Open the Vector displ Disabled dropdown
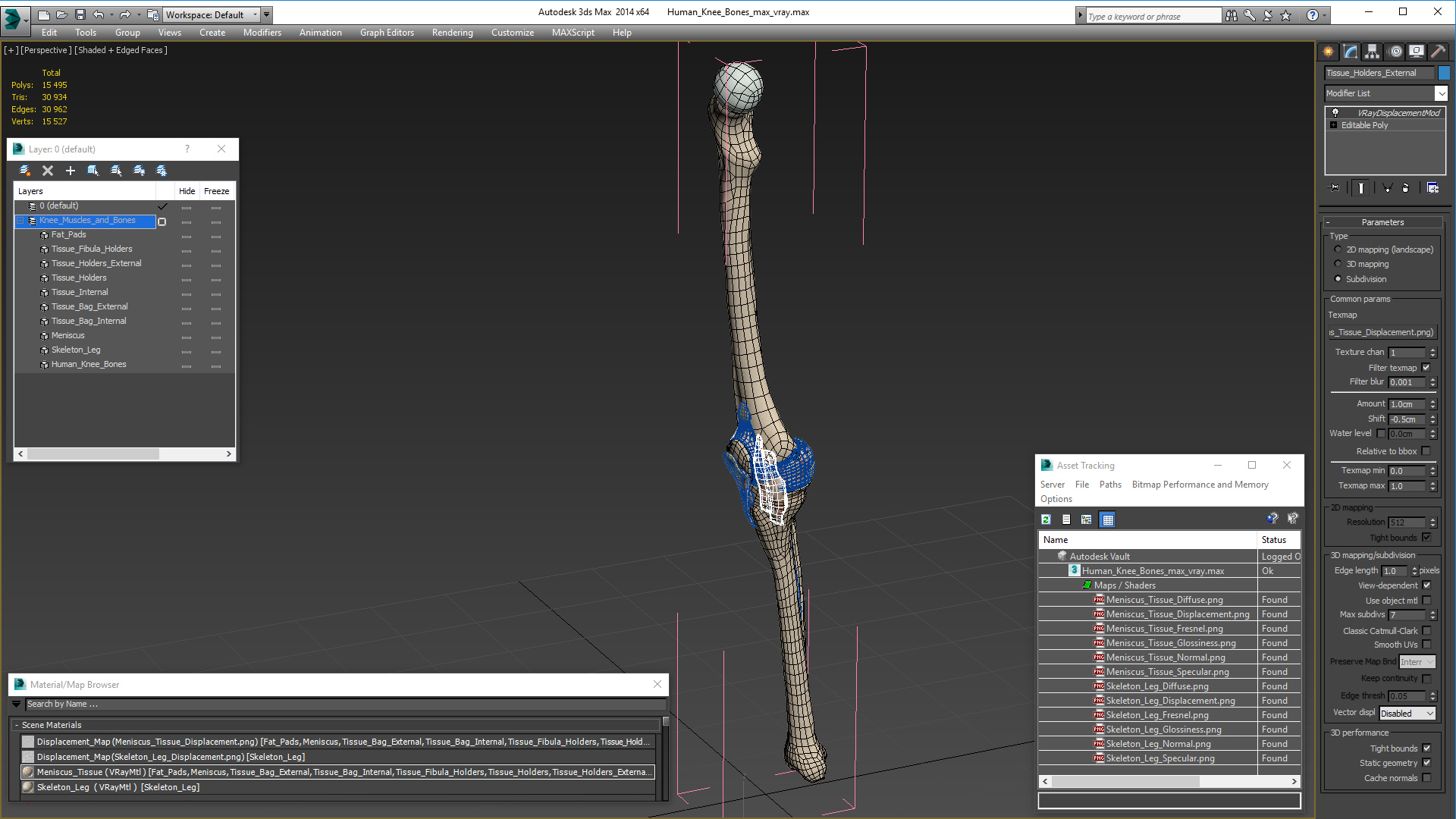The image size is (1456, 819). coord(1407,714)
